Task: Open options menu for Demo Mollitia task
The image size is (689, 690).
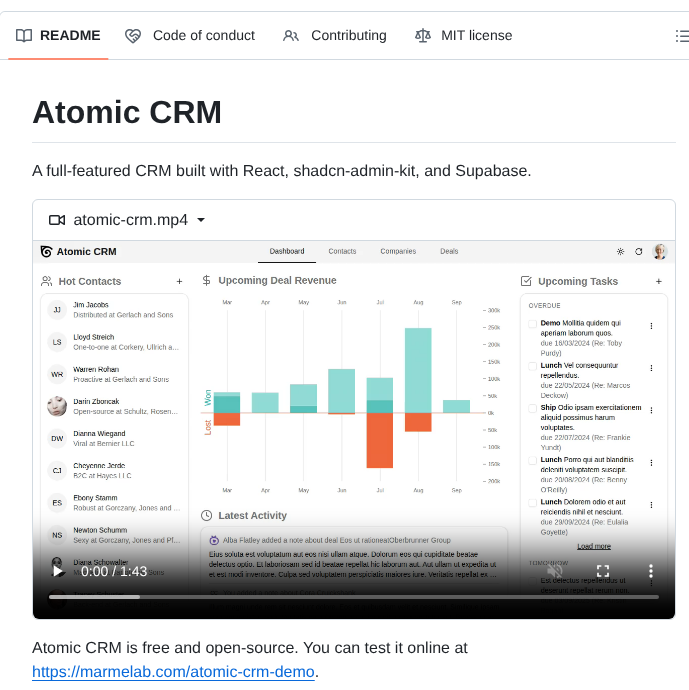Action: coord(651,326)
